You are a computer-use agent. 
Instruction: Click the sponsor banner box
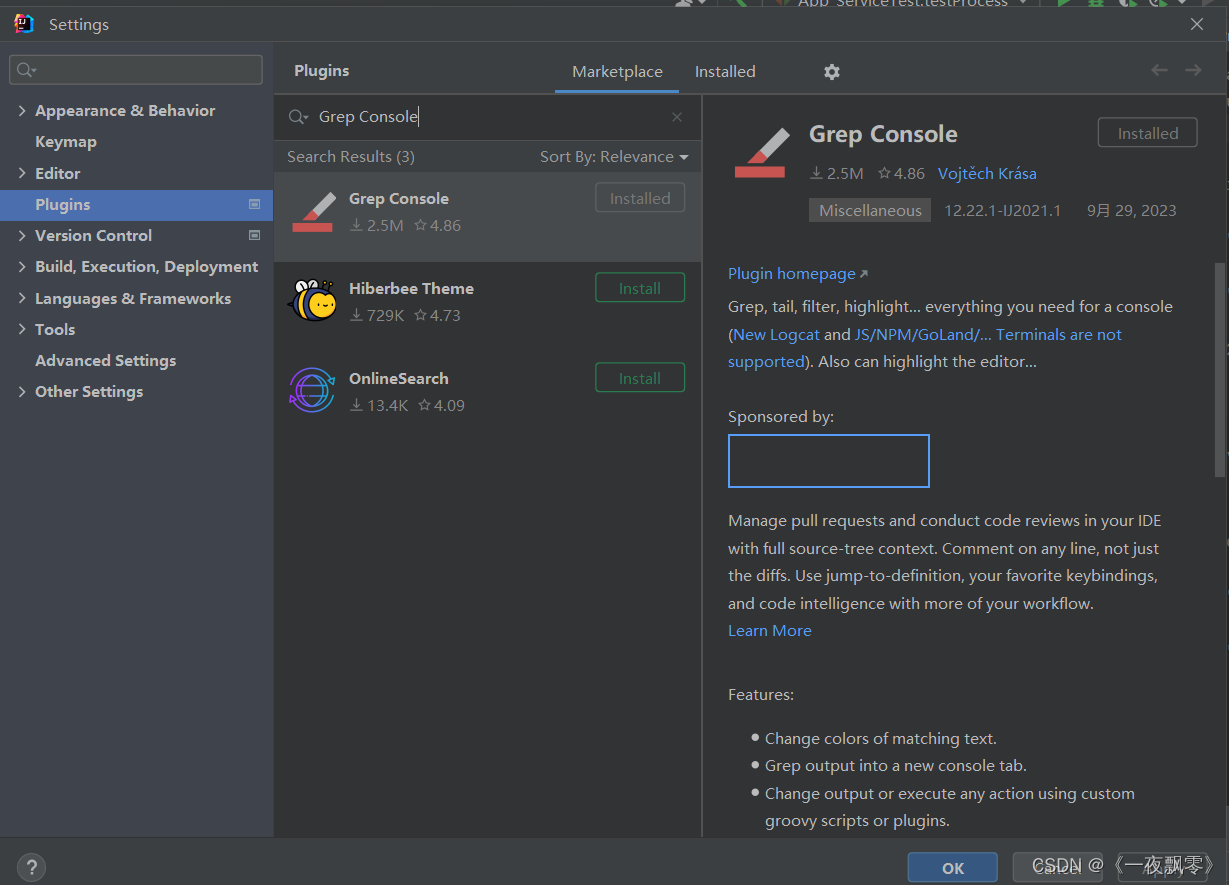coord(829,461)
